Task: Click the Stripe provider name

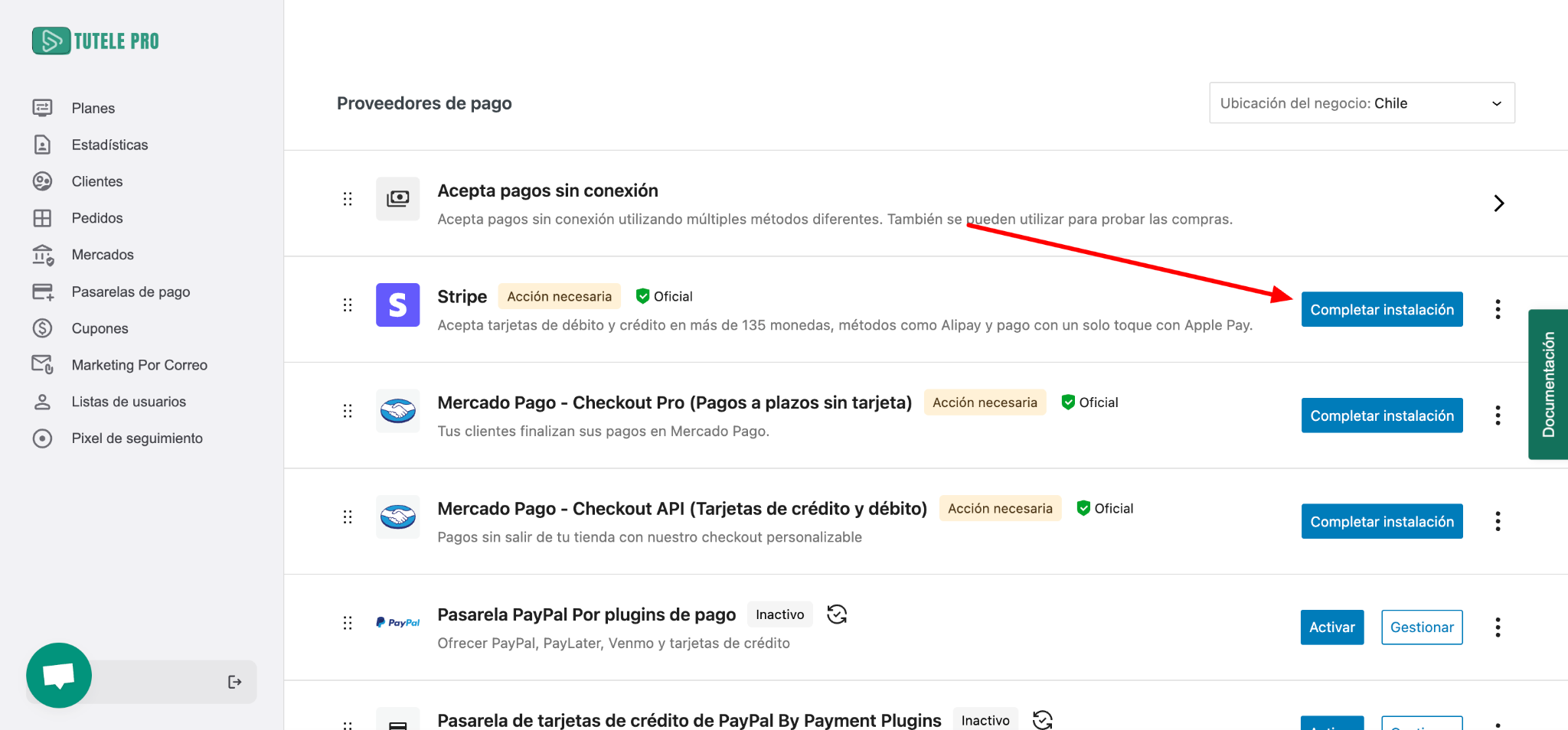Action: (462, 297)
